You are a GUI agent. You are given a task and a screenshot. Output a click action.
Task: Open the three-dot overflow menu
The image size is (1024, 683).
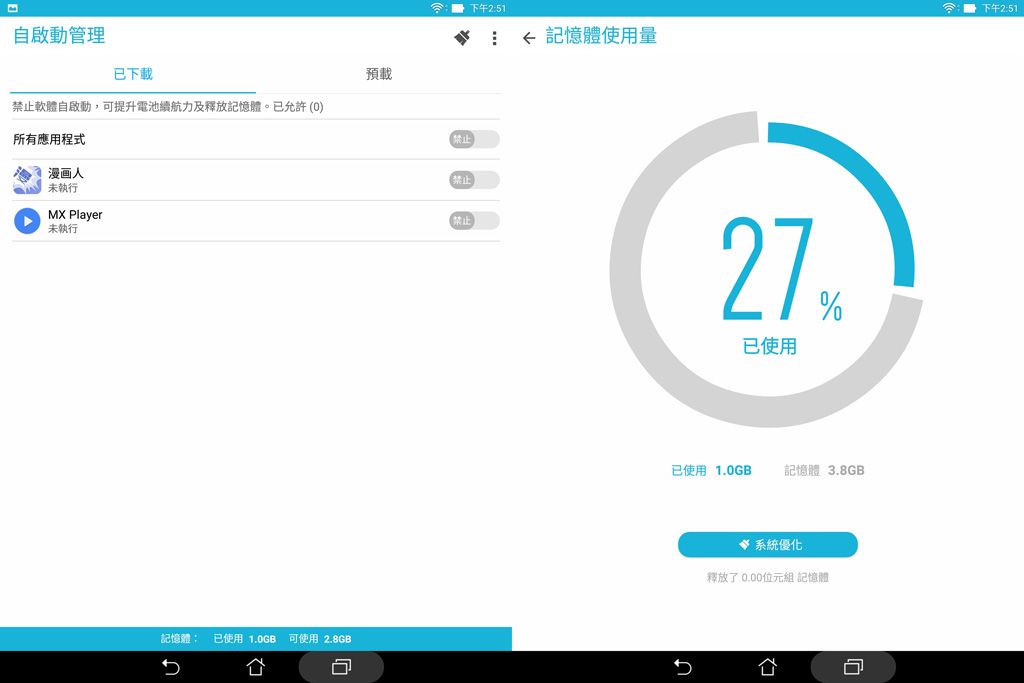point(494,39)
